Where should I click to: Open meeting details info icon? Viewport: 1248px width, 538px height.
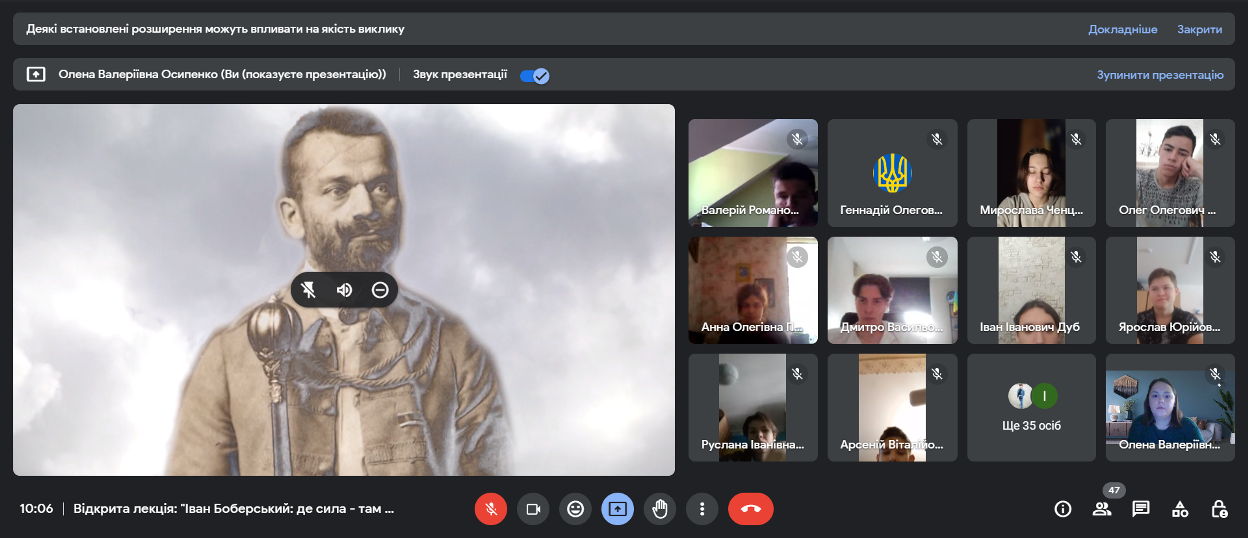[x=1063, y=509]
